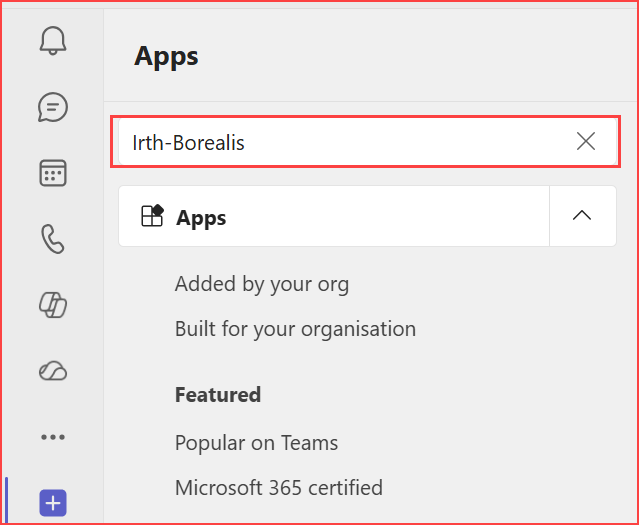Image resolution: width=639 pixels, height=525 pixels.
Task: Click the apps grid icon beside Apps
Action: click(152, 216)
